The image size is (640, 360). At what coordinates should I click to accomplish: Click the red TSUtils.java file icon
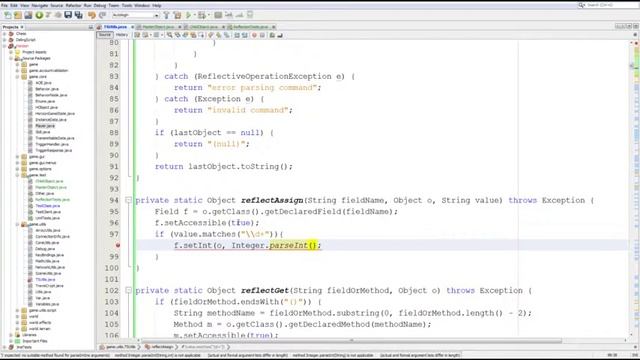pos(30,280)
